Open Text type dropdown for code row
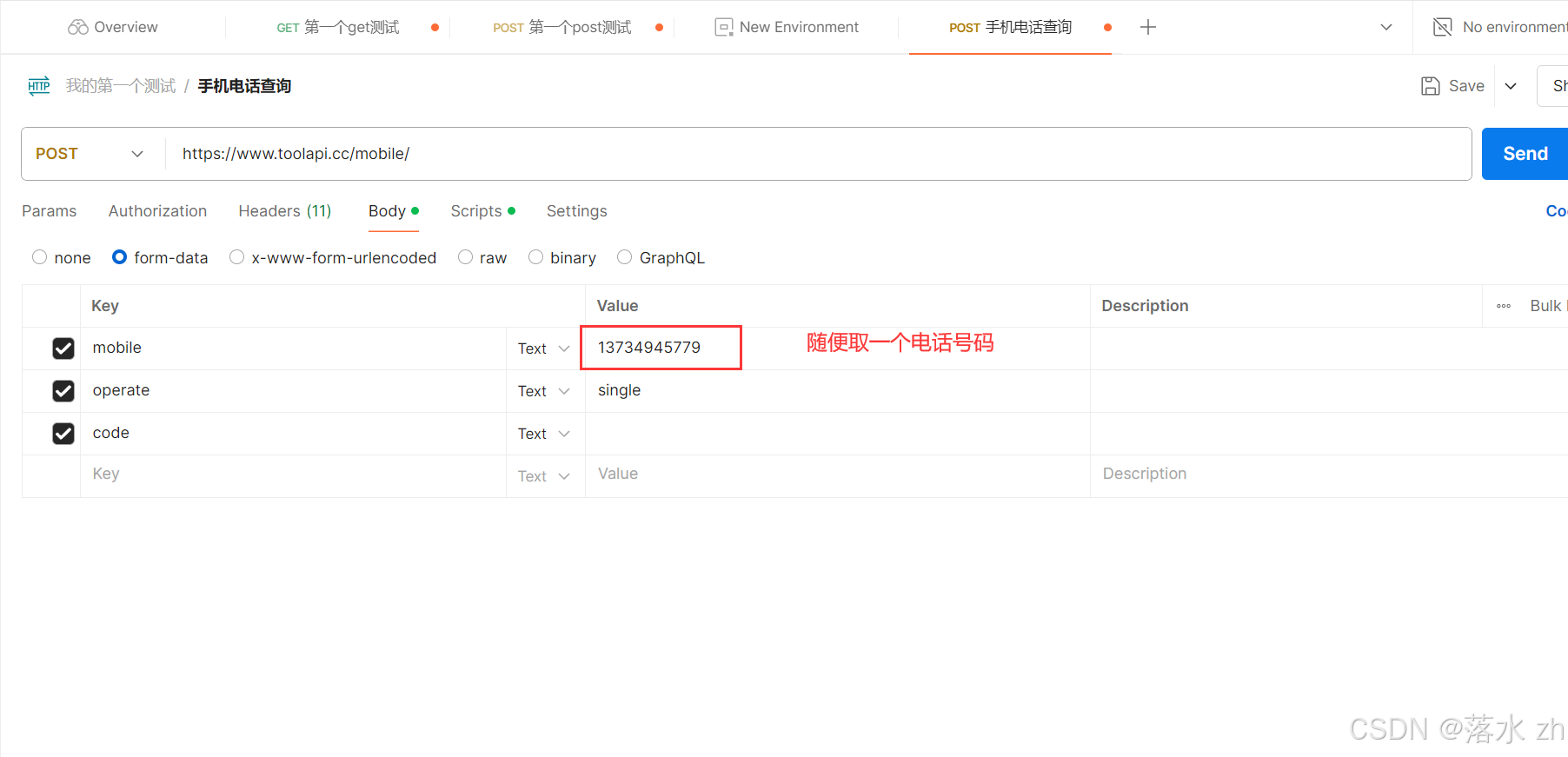 pos(544,434)
